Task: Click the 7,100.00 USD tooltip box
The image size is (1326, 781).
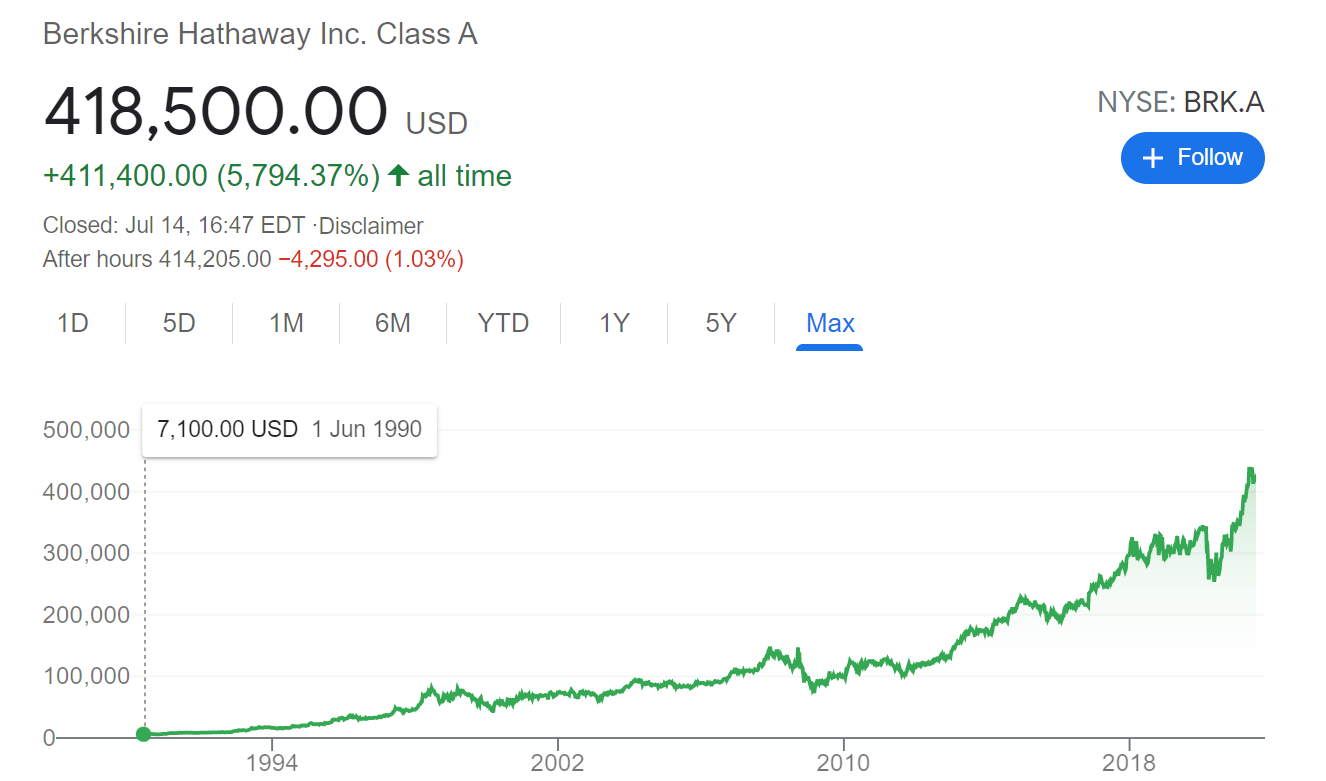Action: click(x=288, y=429)
